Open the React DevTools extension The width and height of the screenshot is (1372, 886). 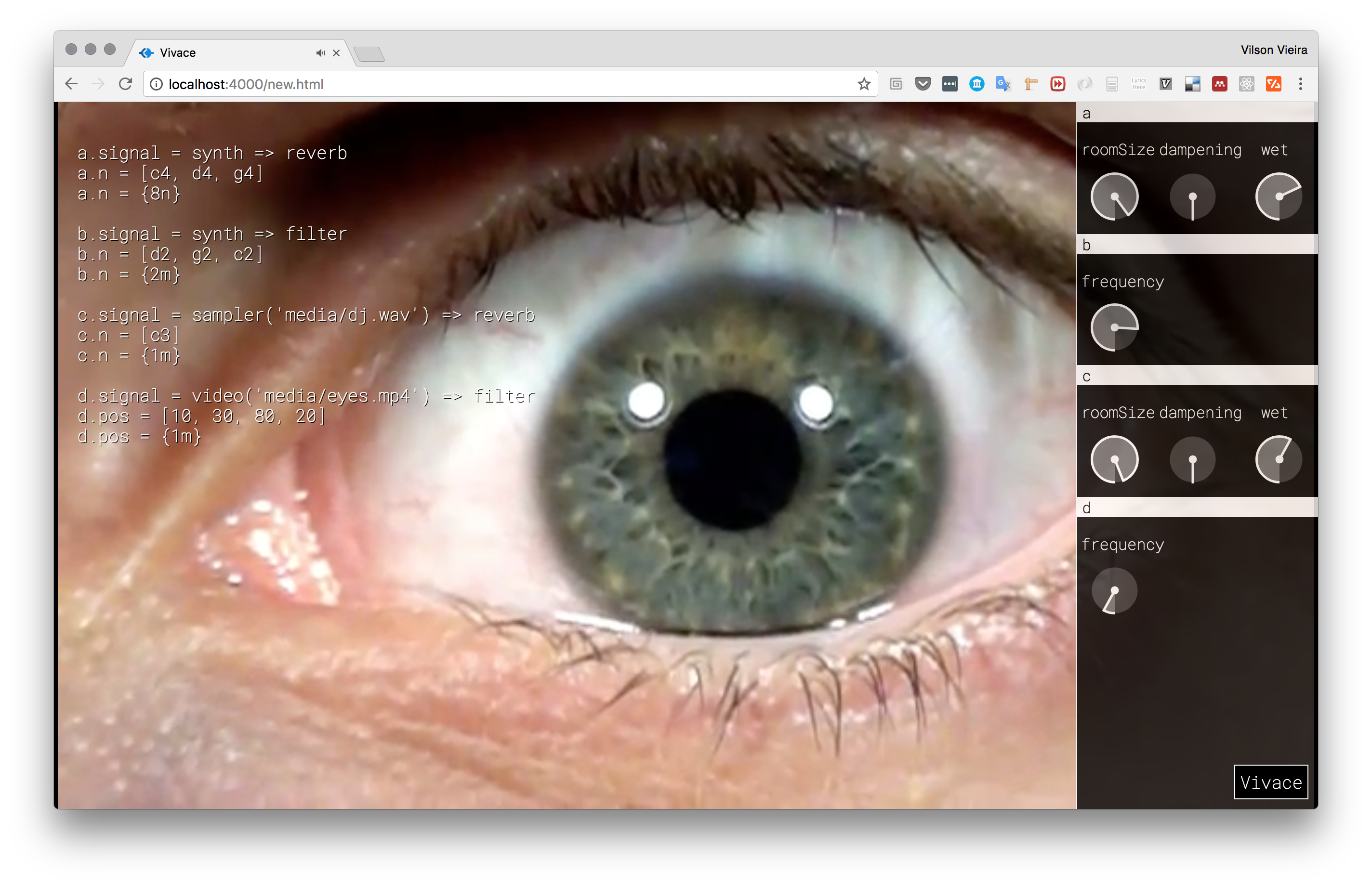click(x=1247, y=84)
